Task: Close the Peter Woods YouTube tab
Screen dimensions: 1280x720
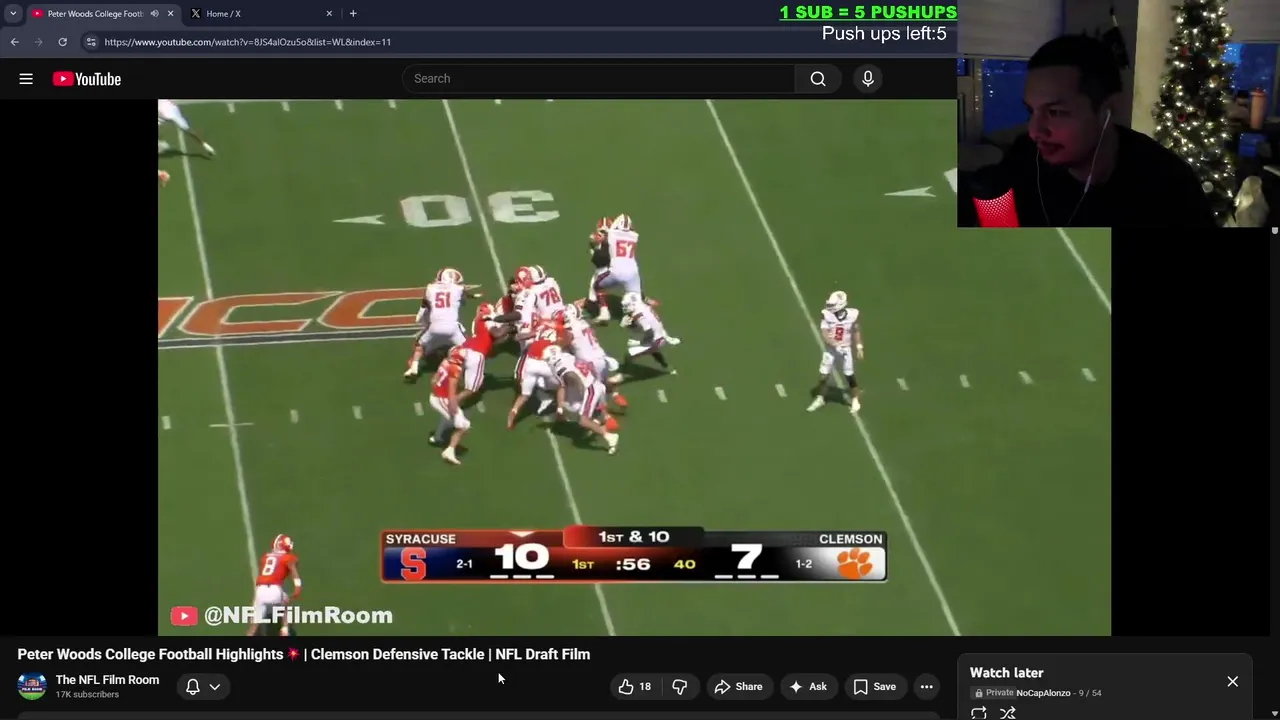Action: pos(170,14)
